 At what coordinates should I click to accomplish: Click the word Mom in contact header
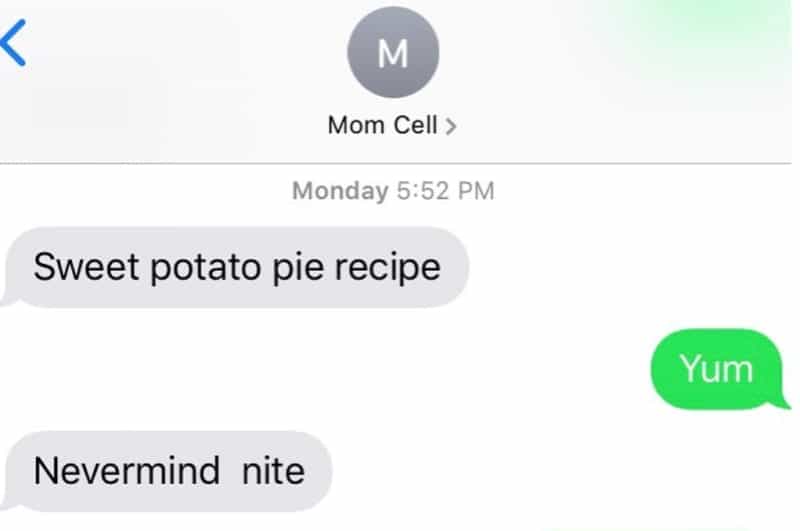(x=357, y=125)
